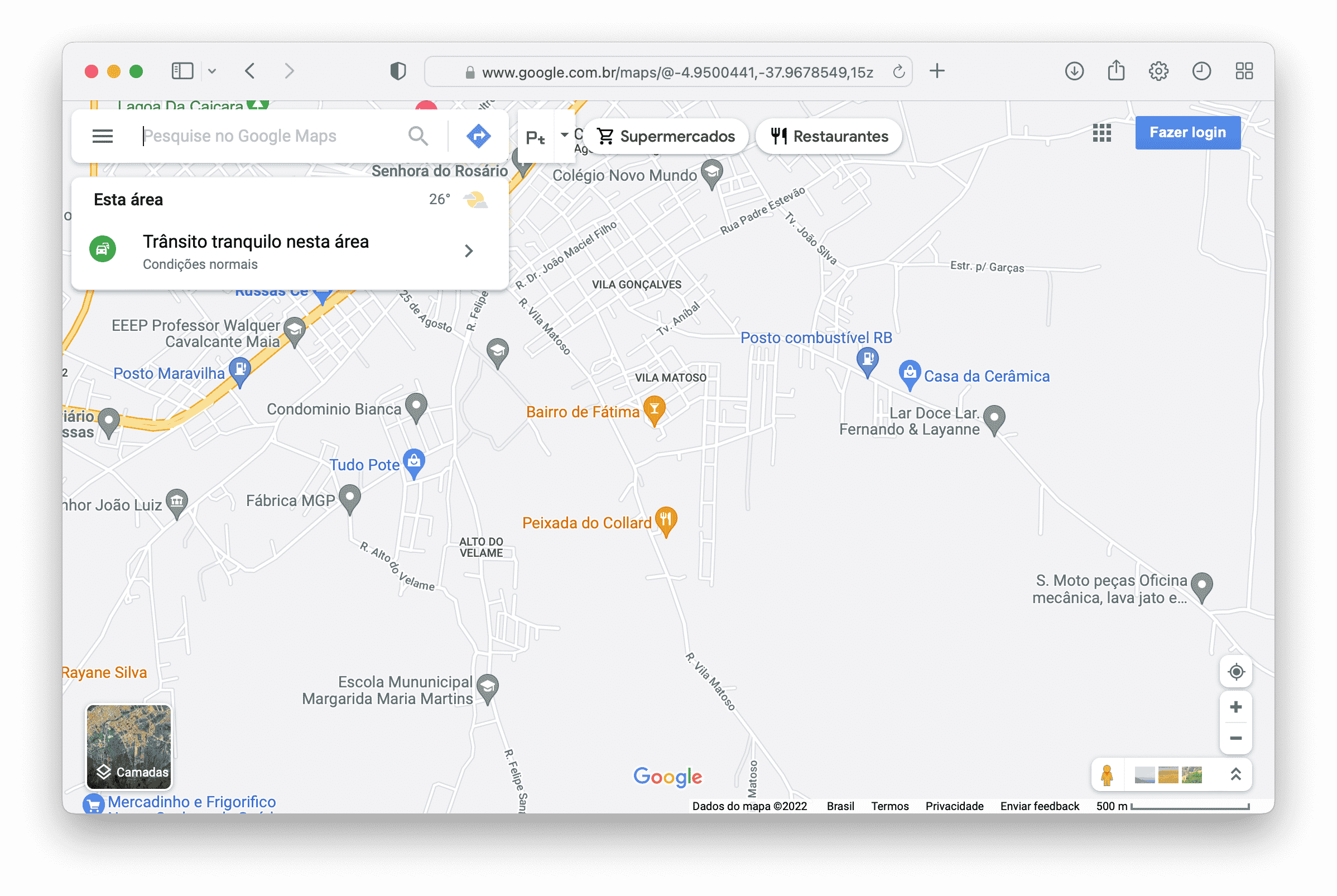This screenshot has height=896, width=1337.
Task: Click the green traffic status icon
Action: [103, 249]
